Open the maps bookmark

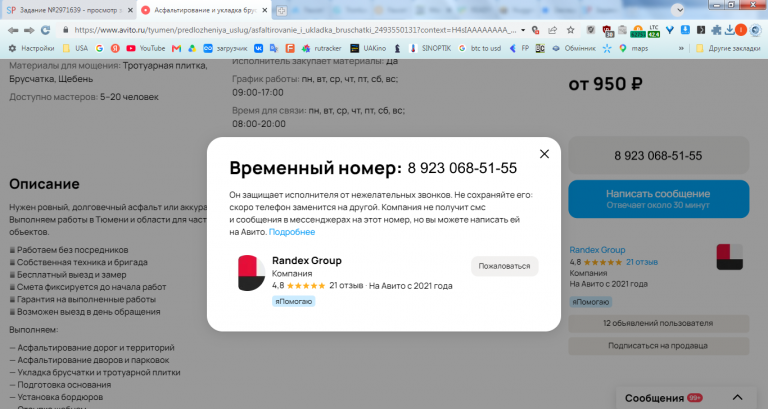click(x=633, y=48)
